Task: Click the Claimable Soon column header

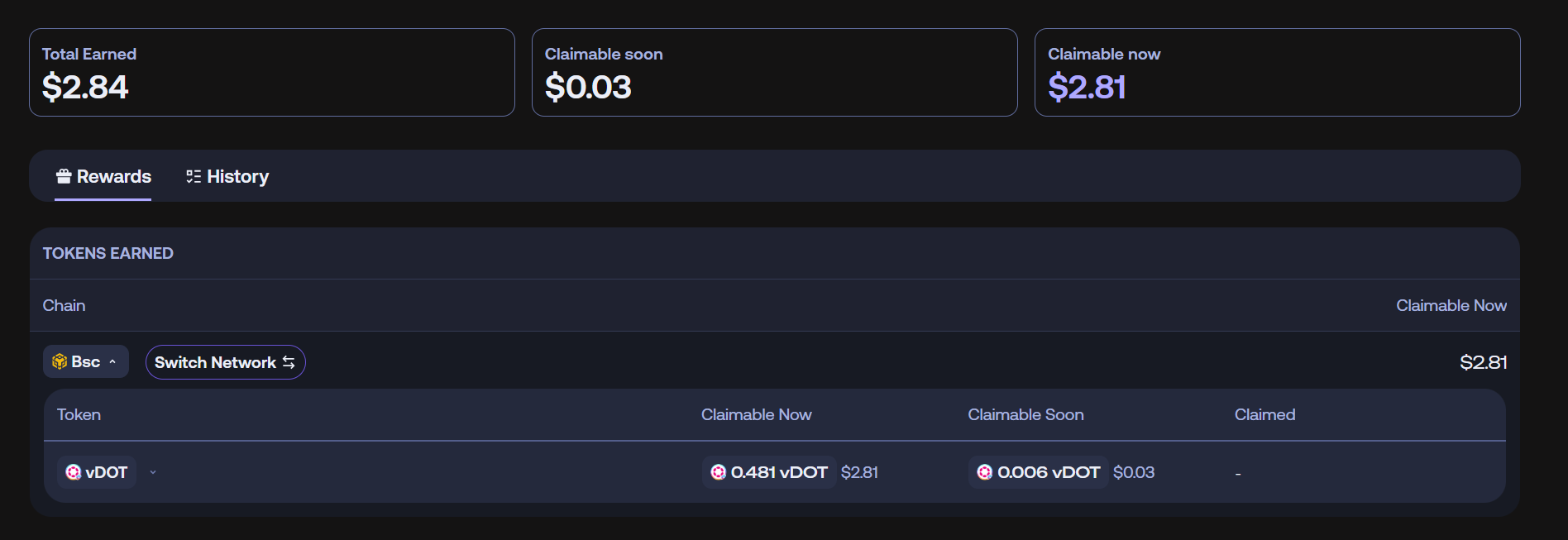Action: pos(1025,414)
